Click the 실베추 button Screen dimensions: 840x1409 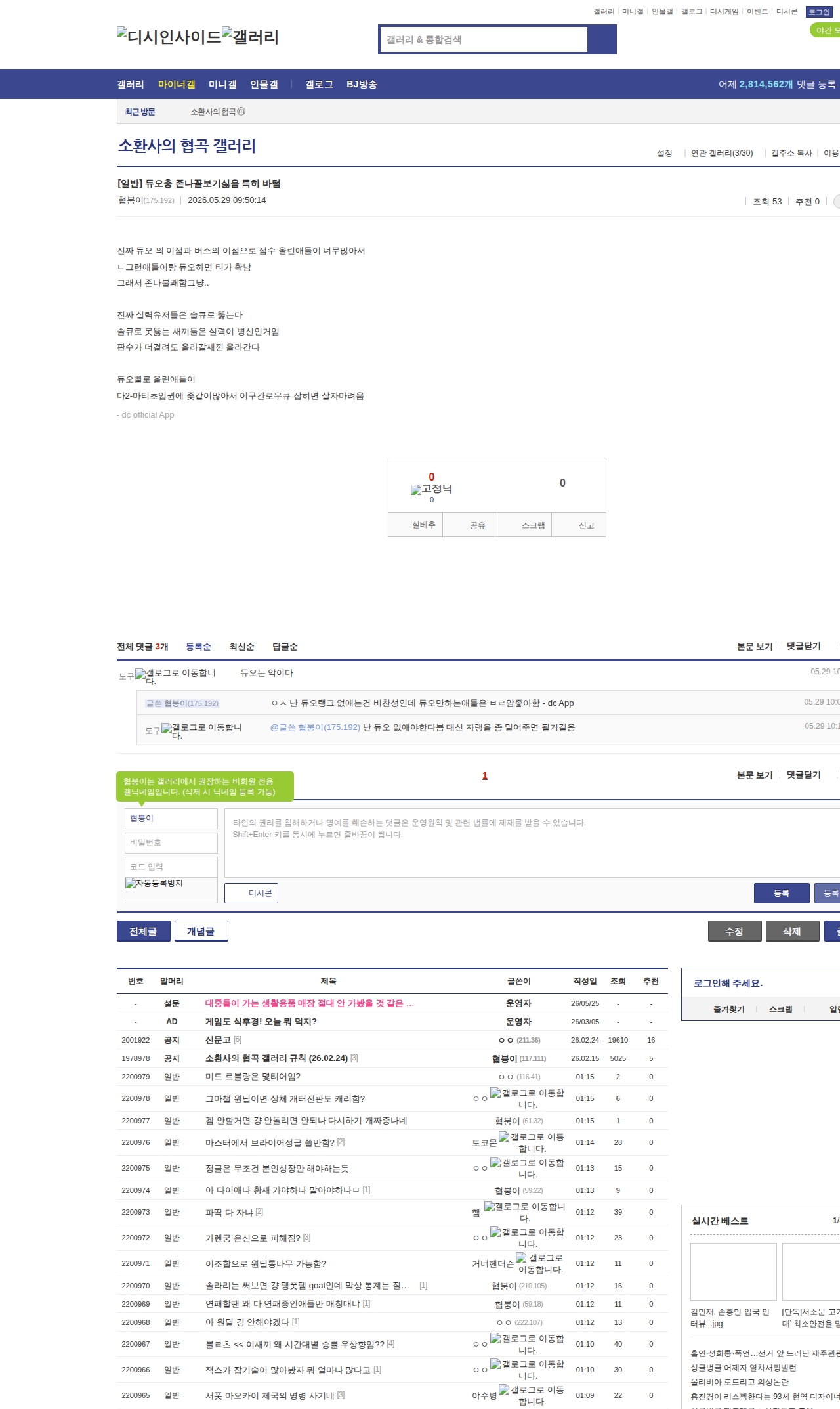[x=415, y=525]
